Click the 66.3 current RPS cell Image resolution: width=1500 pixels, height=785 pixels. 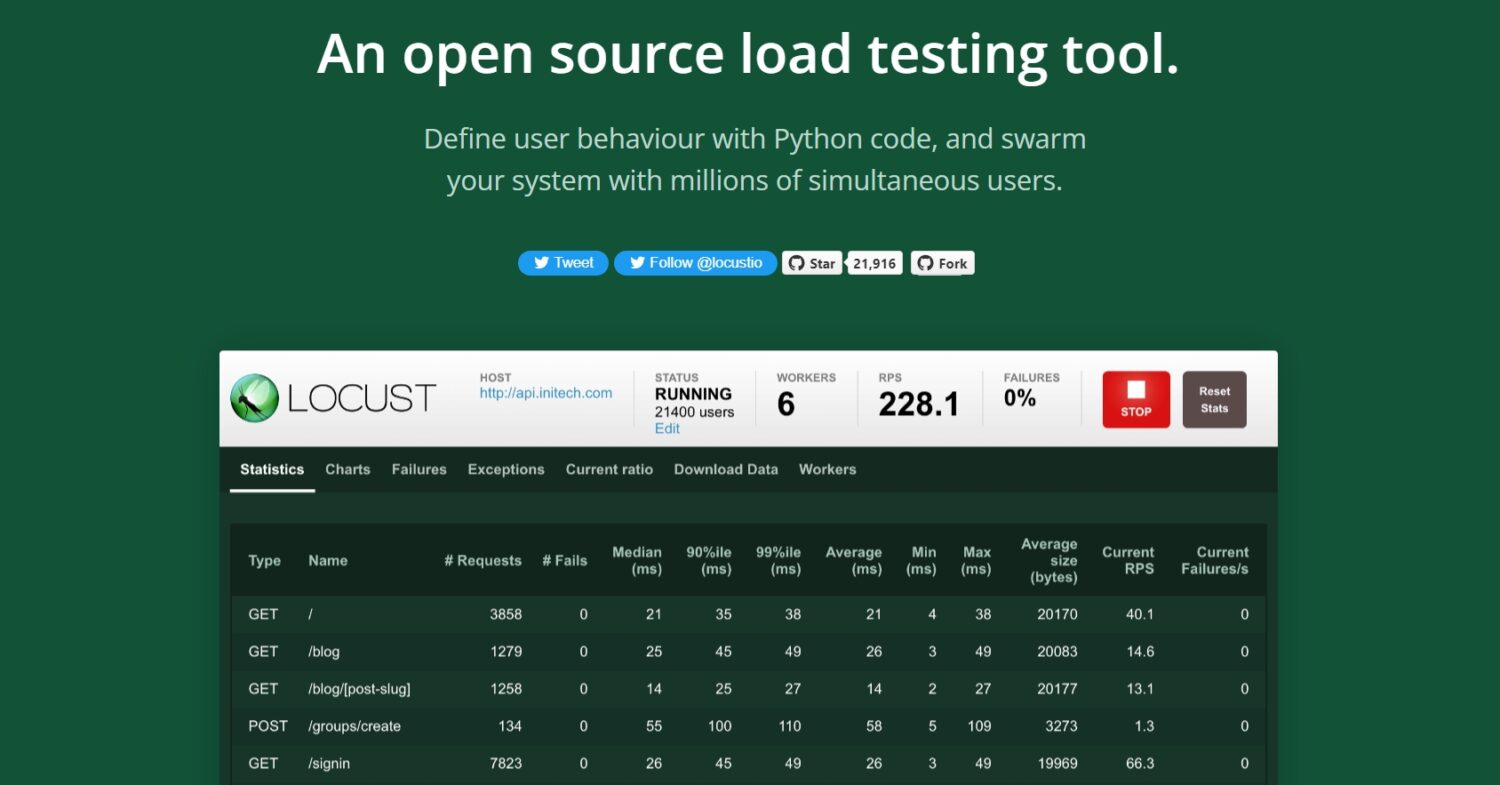[1140, 763]
